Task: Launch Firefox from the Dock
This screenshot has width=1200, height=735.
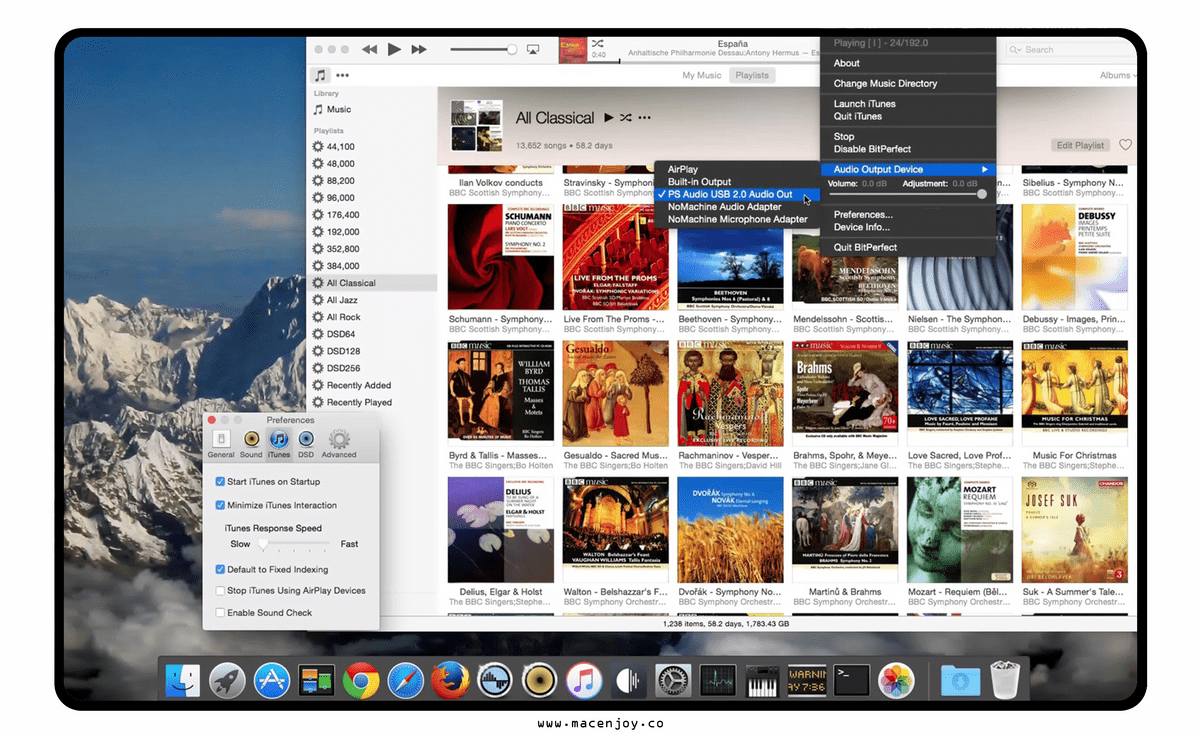Action: 450,681
